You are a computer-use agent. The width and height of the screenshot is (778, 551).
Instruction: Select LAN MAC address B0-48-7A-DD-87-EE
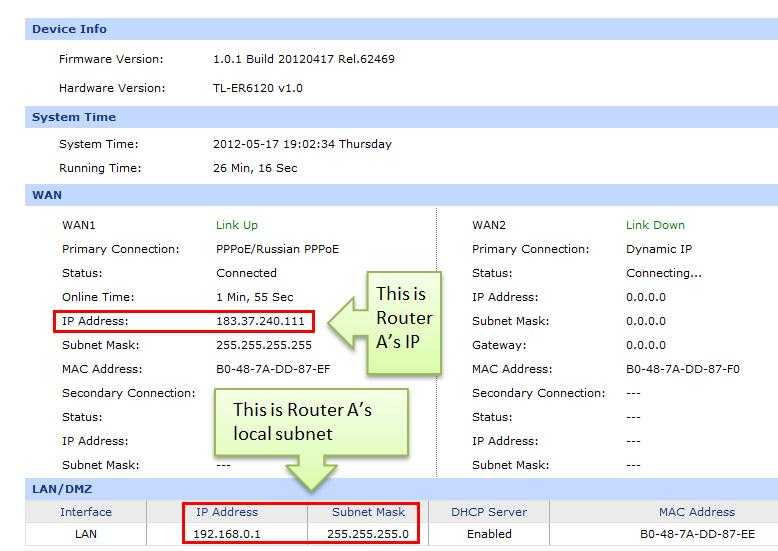pyautogui.click(x=697, y=534)
